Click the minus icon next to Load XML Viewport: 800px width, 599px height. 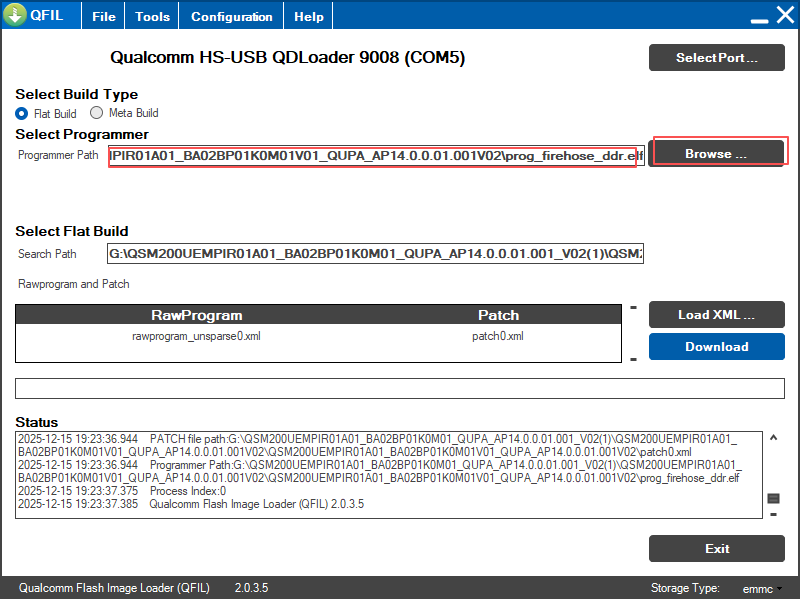[x=633, y=307]
